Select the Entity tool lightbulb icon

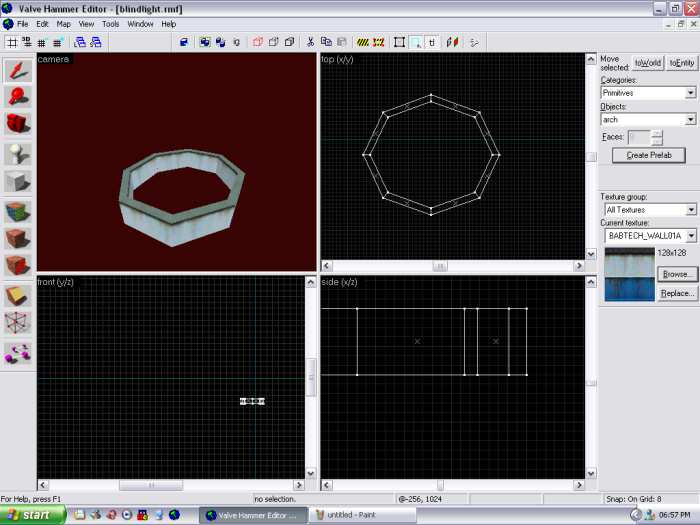click(17, 153)
